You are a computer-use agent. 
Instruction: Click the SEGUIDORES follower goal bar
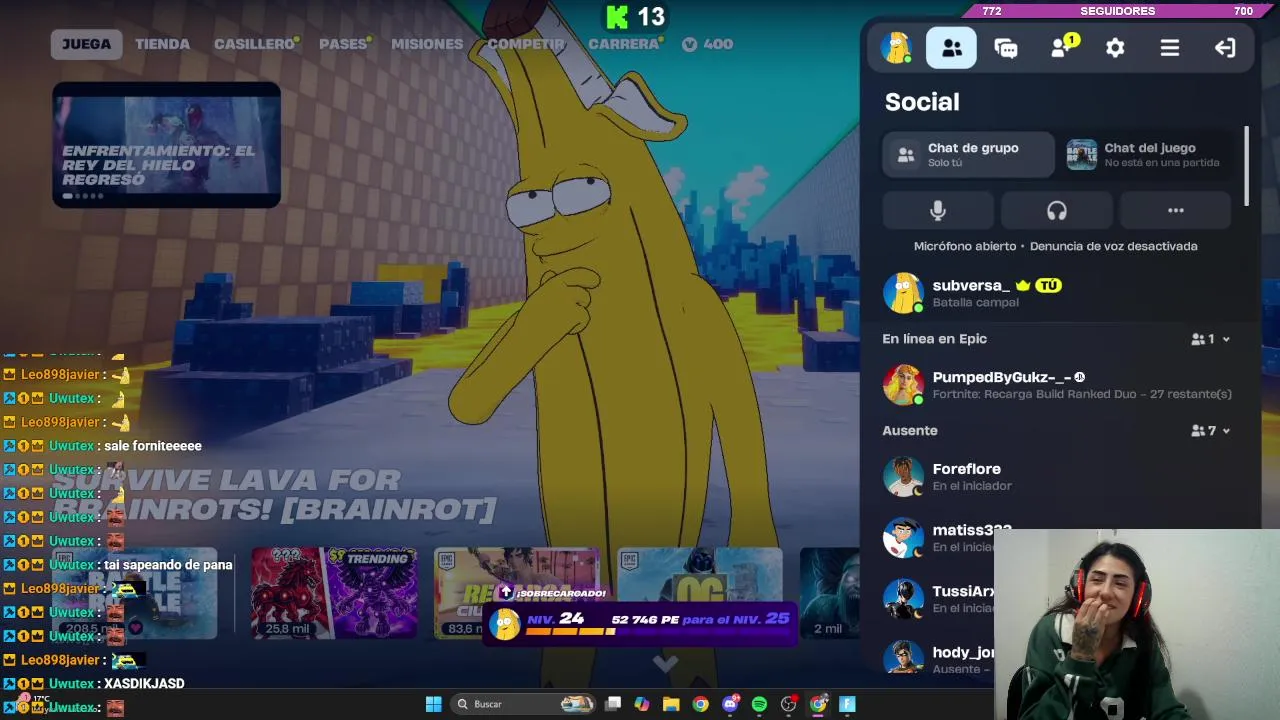[x=1117, y=11]
